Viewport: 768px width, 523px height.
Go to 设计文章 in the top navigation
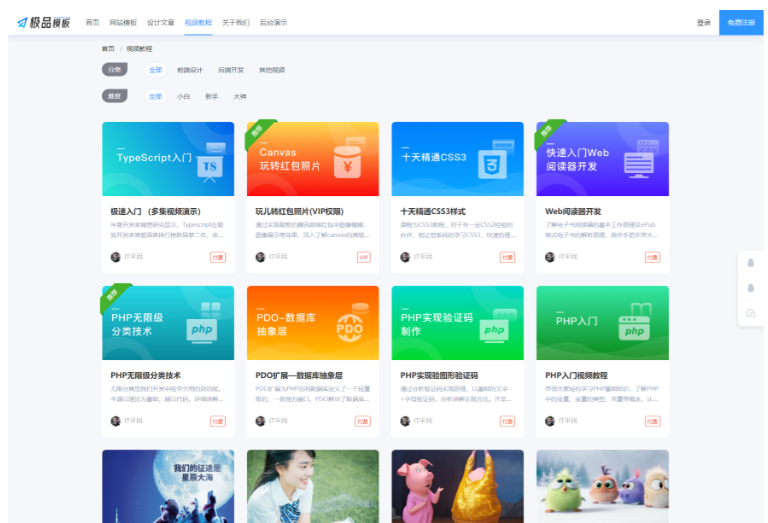point(160,22)
